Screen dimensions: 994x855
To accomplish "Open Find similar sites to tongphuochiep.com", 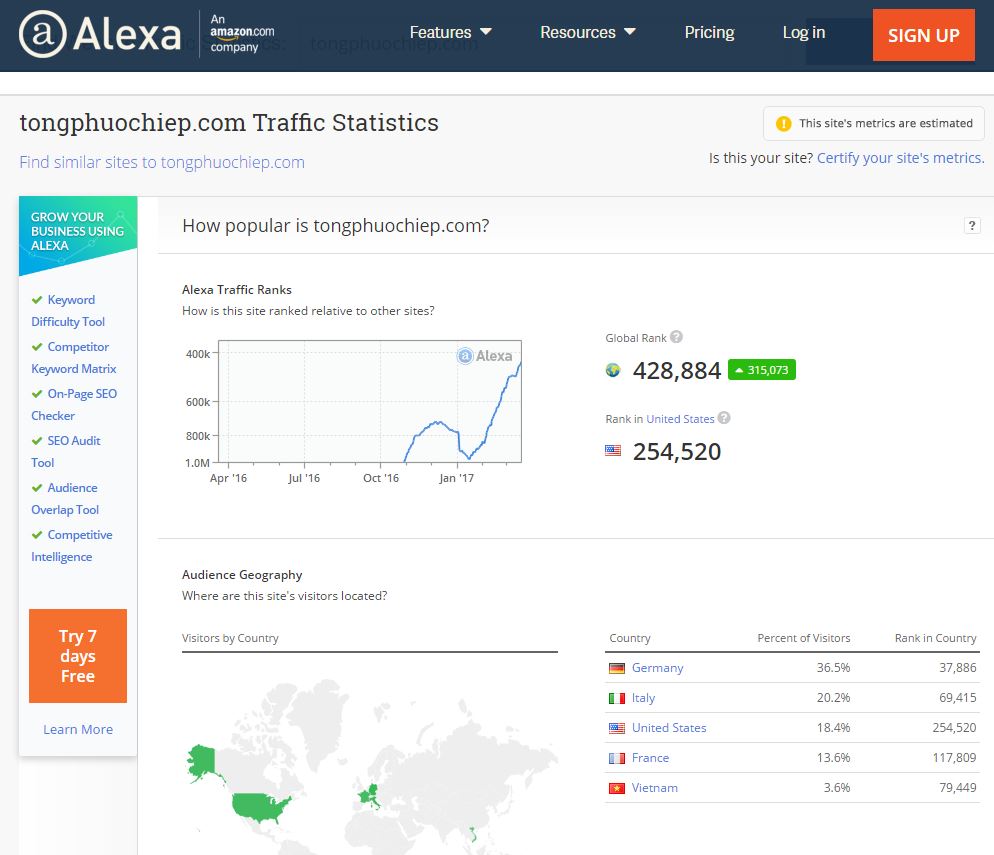I will coord(162,162).
